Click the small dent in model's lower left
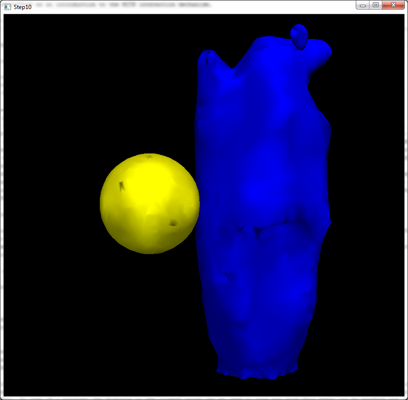The width and height of the screenshot is (408, 400). [x=228, y=276]
